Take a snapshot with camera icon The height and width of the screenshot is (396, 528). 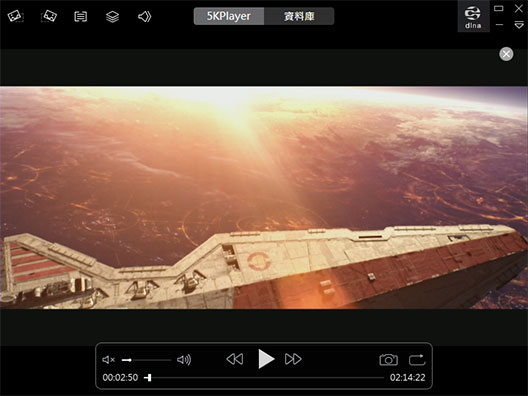click(x=389, y=360)
